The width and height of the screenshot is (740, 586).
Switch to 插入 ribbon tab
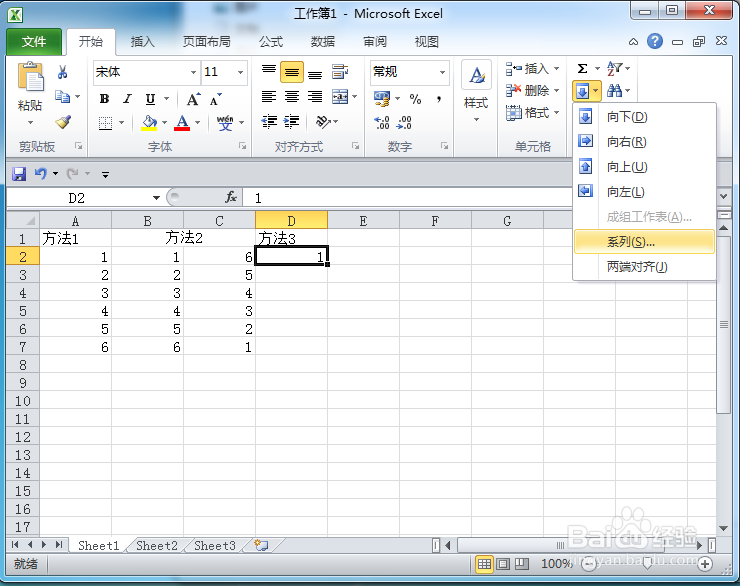click(143, 42)
